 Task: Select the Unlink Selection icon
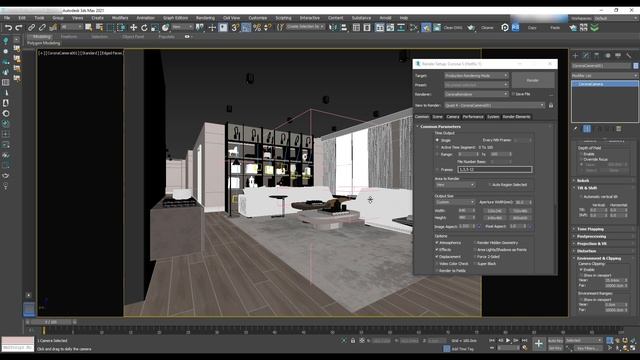pyautogui.click(x=42, y=27)
